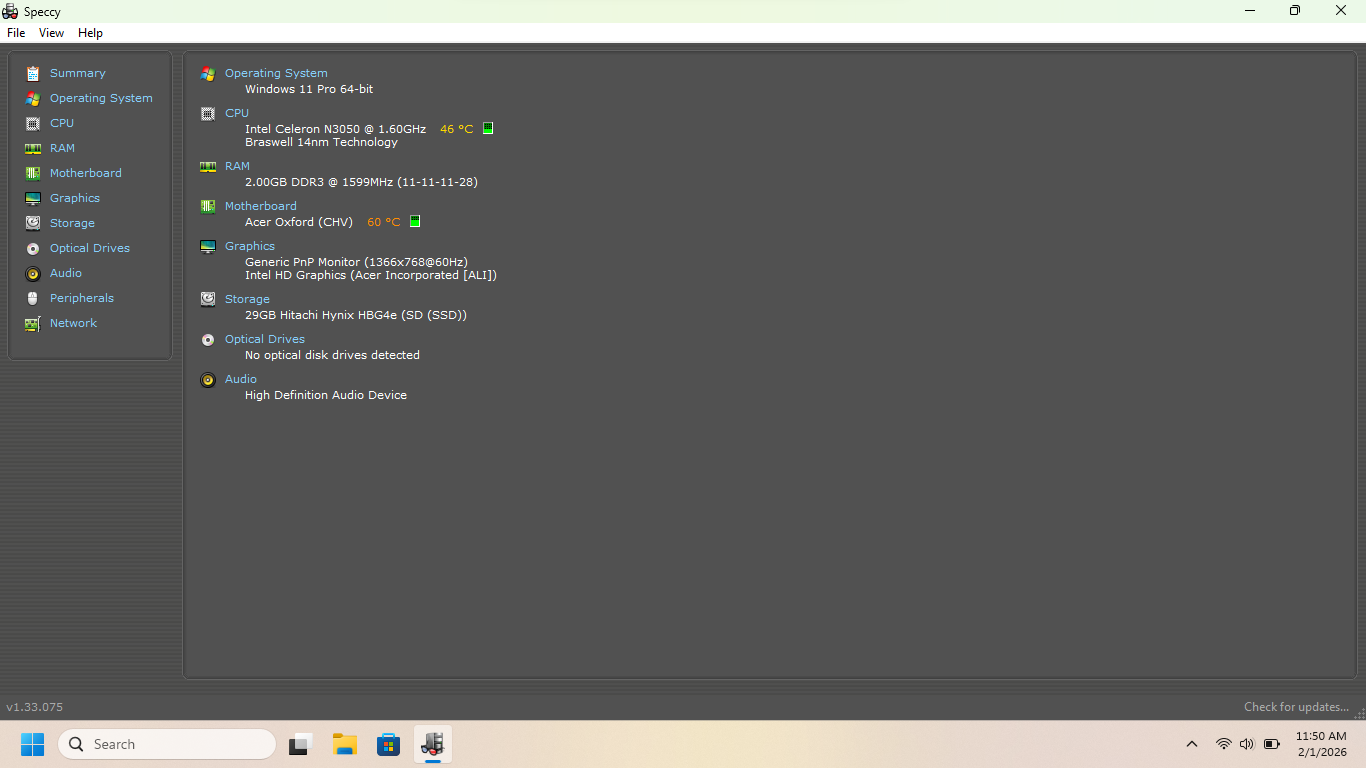The image size is (1366, 768).
Task: Open Microsoft Store from the taskbar
Action: (x=389, y=744)
